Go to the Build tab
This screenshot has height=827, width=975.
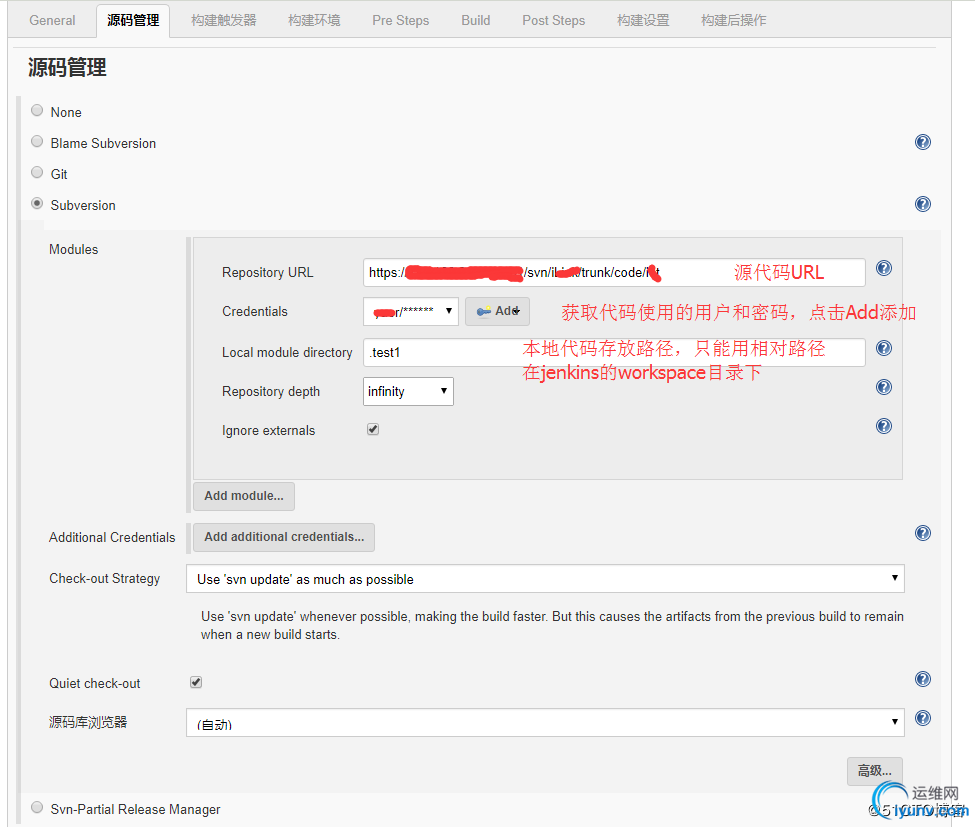[x=476, y=21]
